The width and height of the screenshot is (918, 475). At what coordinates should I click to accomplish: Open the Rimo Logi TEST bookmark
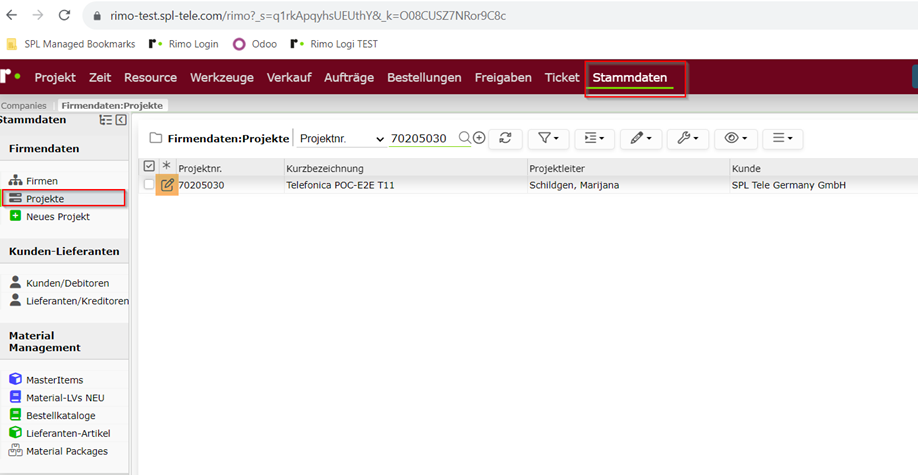(x=334, y=44)
